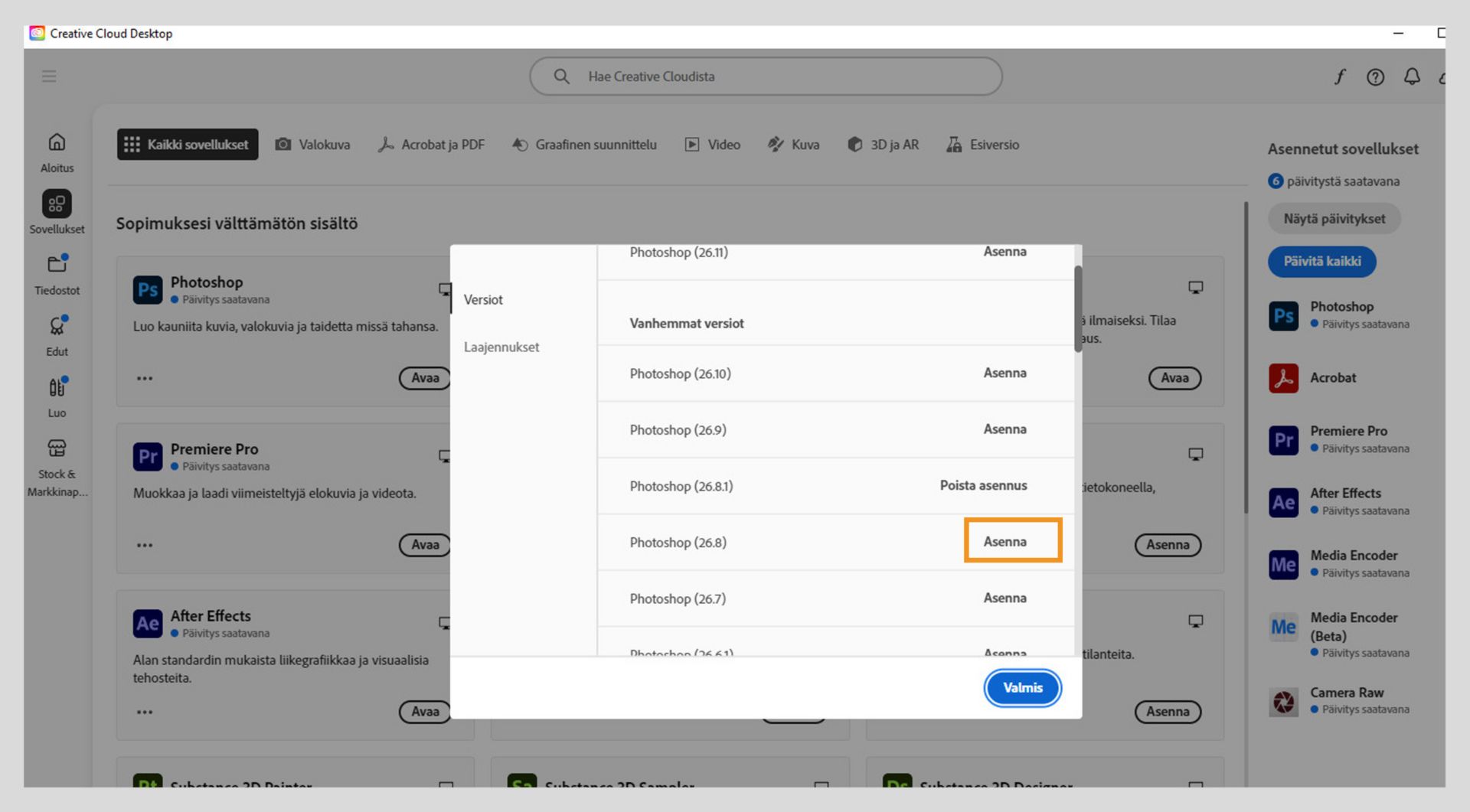Screen dimensions: 1470x812
Task: Install Photoshop (26.10) with Asenna
Action: [1004, 373]
